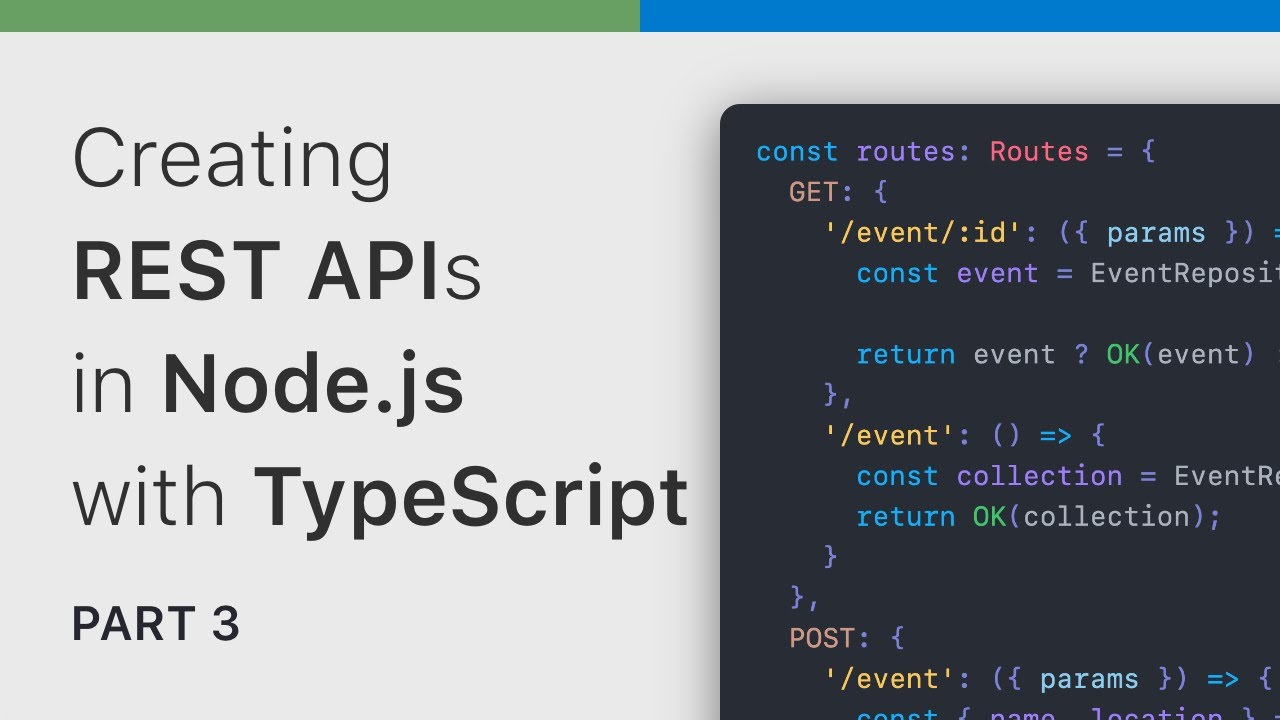Click the "POST: {" code line
The image size is (1280, 720).
point(847,638)
